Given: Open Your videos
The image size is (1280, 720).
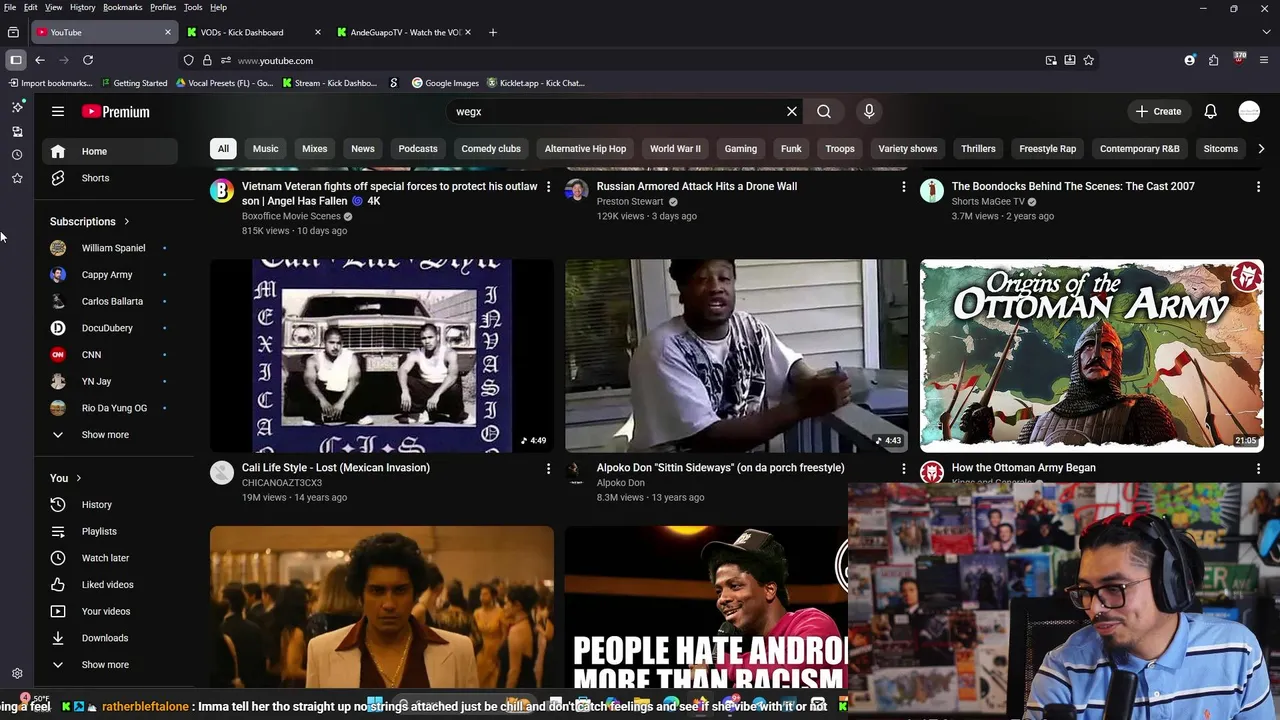Looking at the screenshot, I should [110, 611].
